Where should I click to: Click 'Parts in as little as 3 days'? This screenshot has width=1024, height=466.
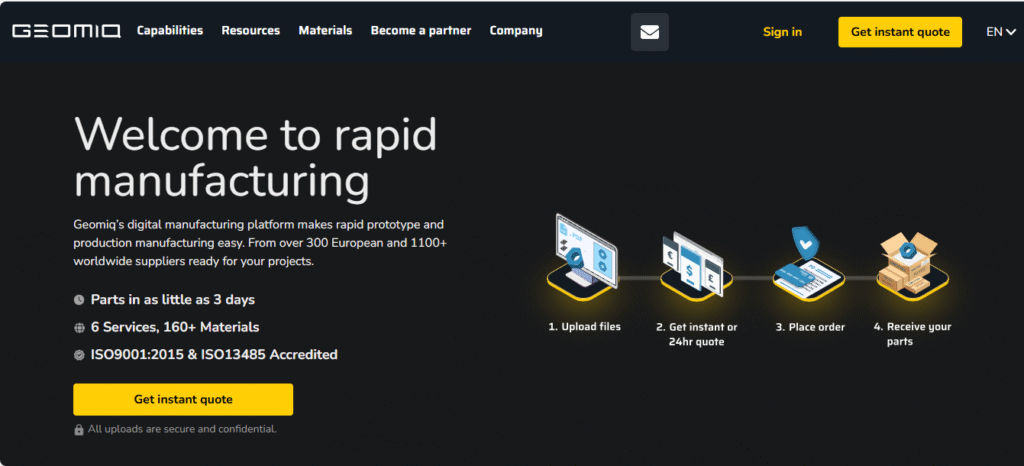[x=172, y=300]
